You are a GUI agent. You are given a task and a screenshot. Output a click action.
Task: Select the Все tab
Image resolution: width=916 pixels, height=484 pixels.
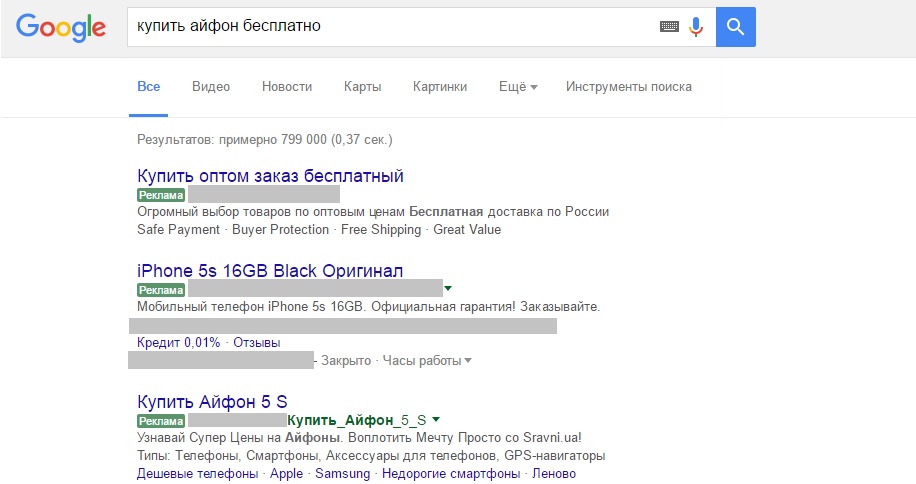(x=148, y=86)
